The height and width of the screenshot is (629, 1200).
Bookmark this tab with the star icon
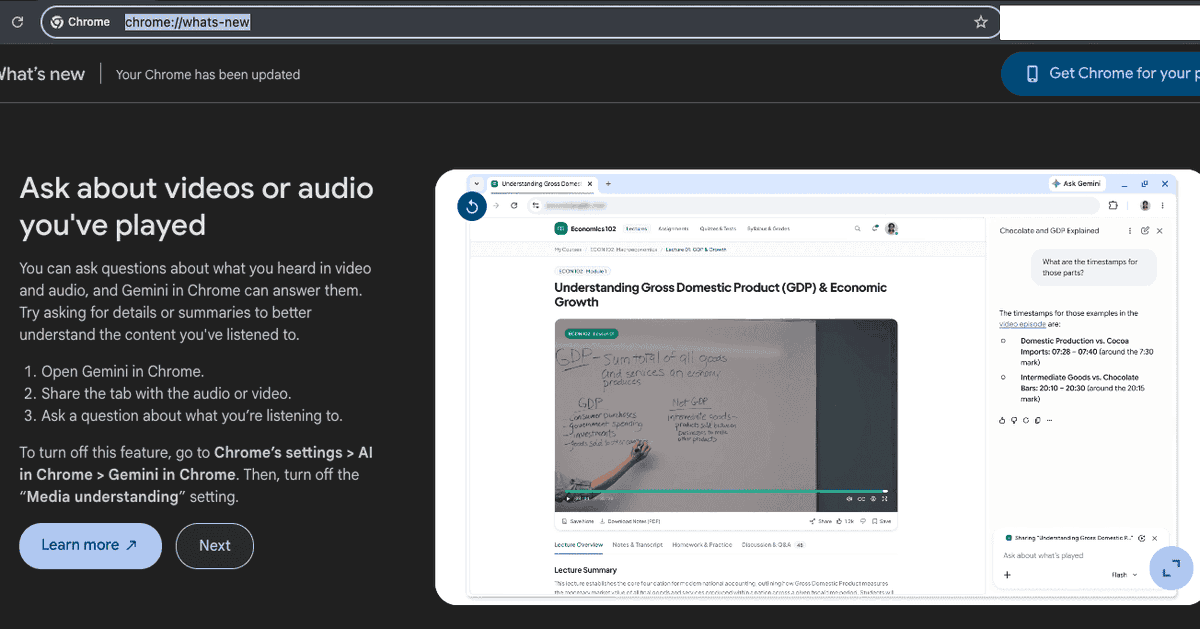click(x=981, y=22)
